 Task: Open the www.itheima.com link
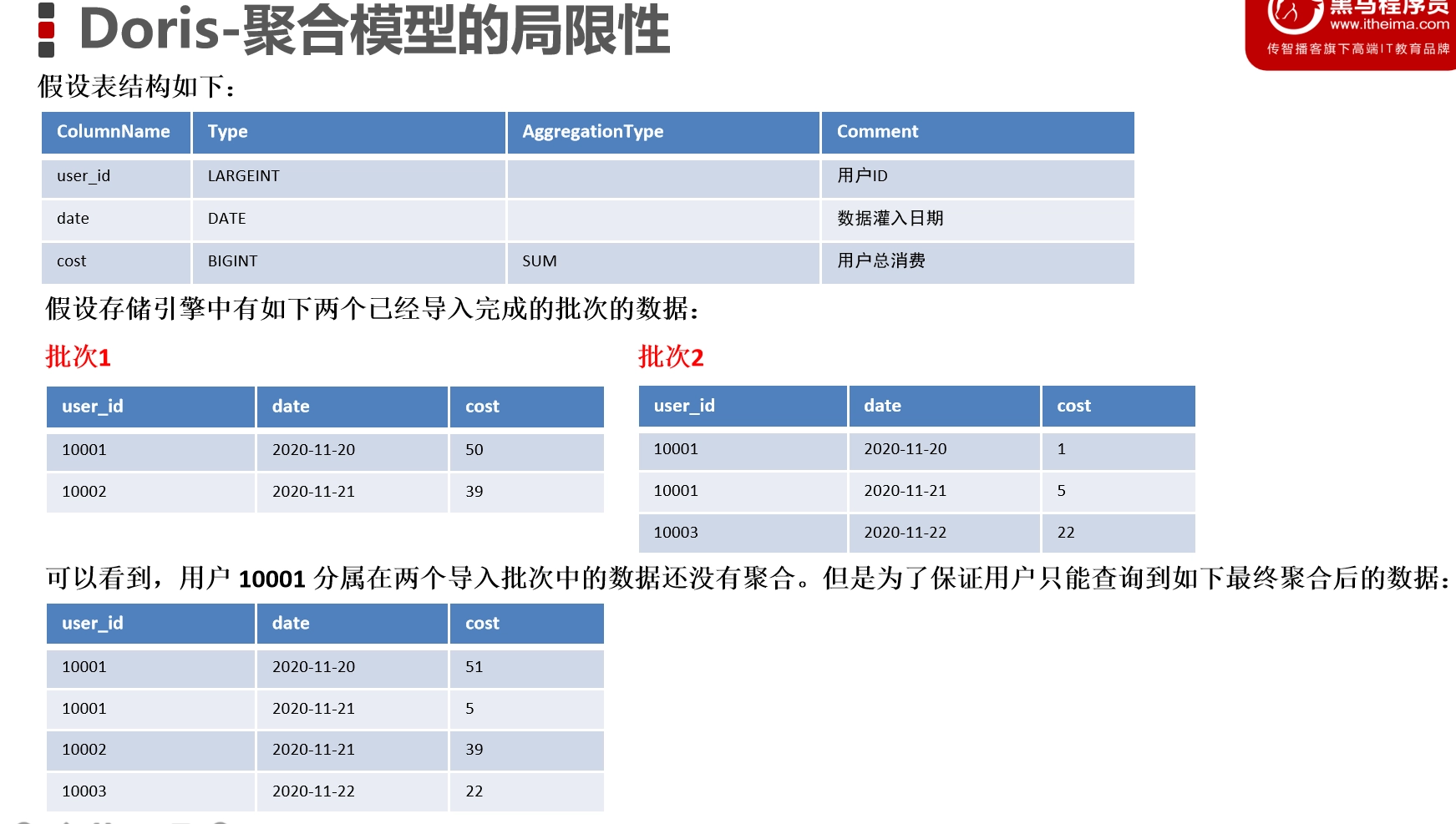[1389, 25]
